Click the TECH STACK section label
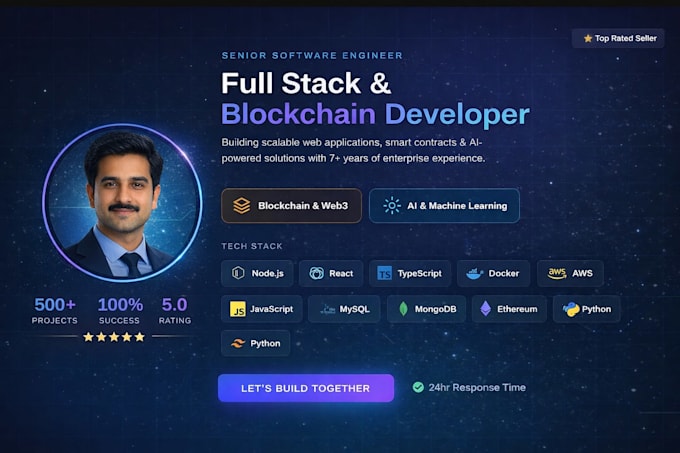Screen dimensions: 680x453 pyautogui.click(x=252, y=246)
